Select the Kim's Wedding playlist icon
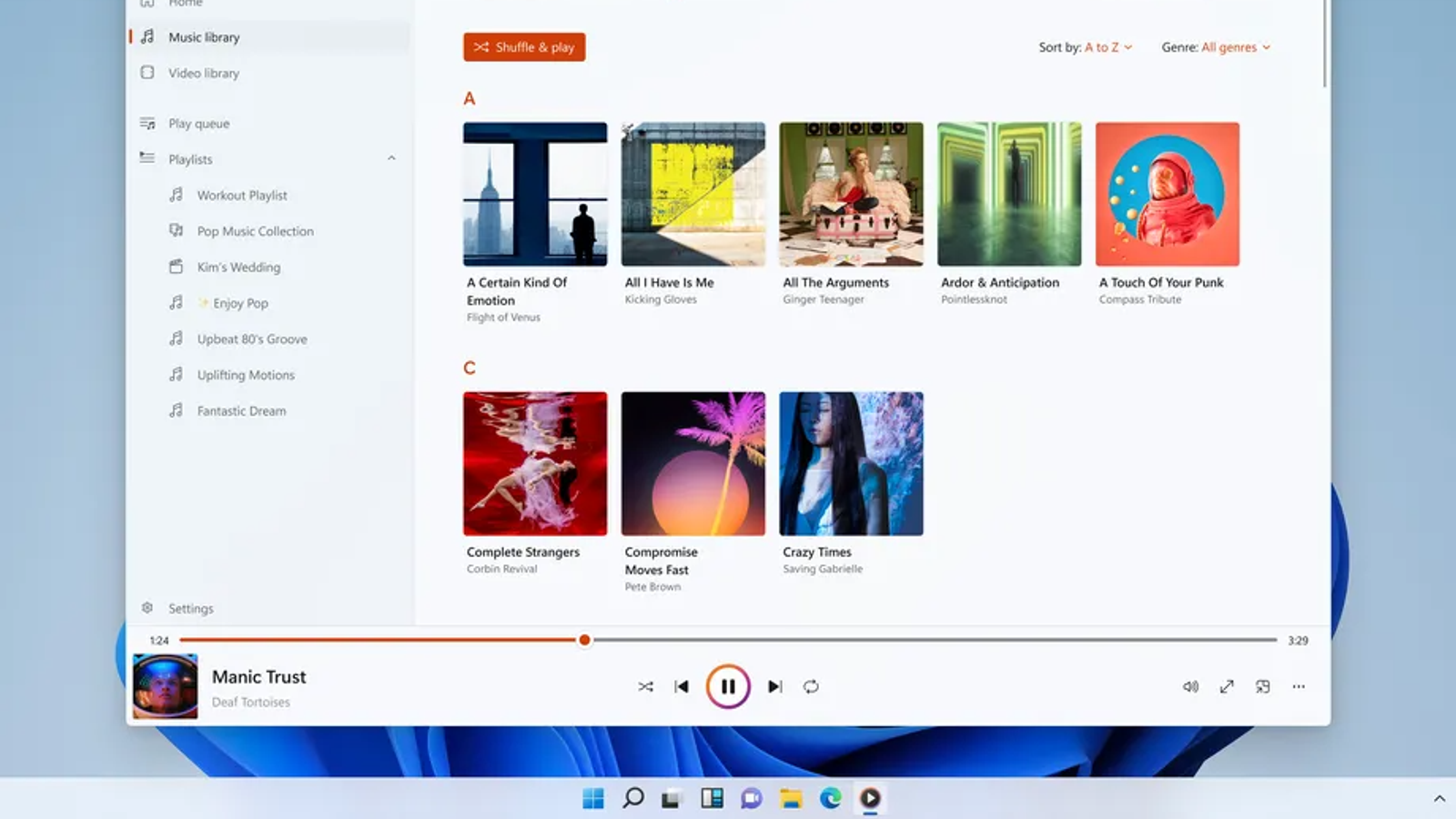This screenshot has height=819, width=1456. pyautogui.click(x=177, y=267)
